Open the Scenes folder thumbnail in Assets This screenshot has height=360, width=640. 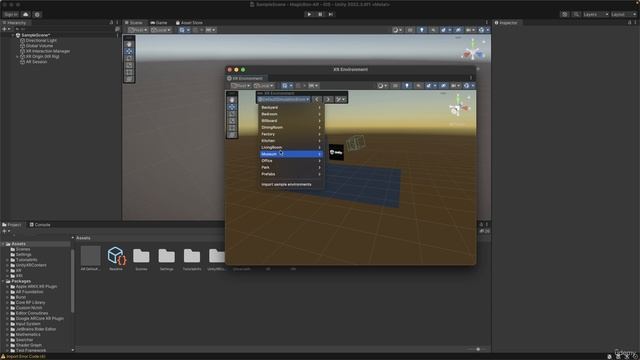pos(141,256)
